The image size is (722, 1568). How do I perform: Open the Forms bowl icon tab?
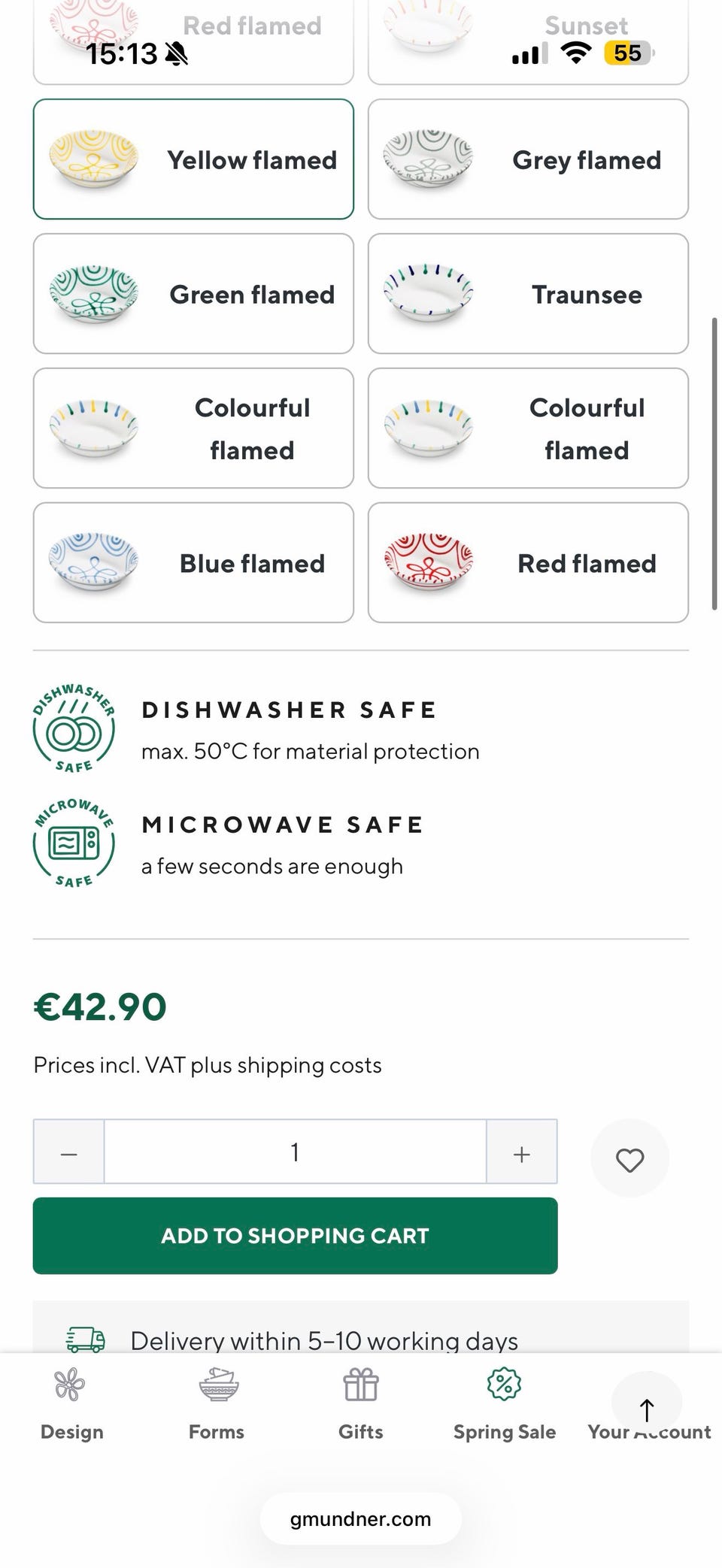pos(217,1385)
